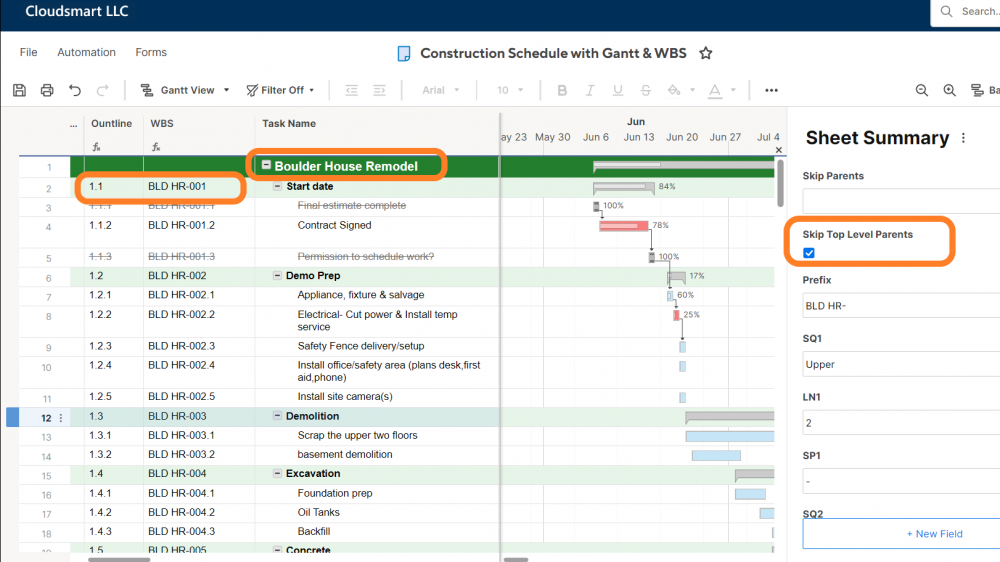Click the Contract Signed 78% Gantt bar
1000x562 pixels.
coord(624,226)
